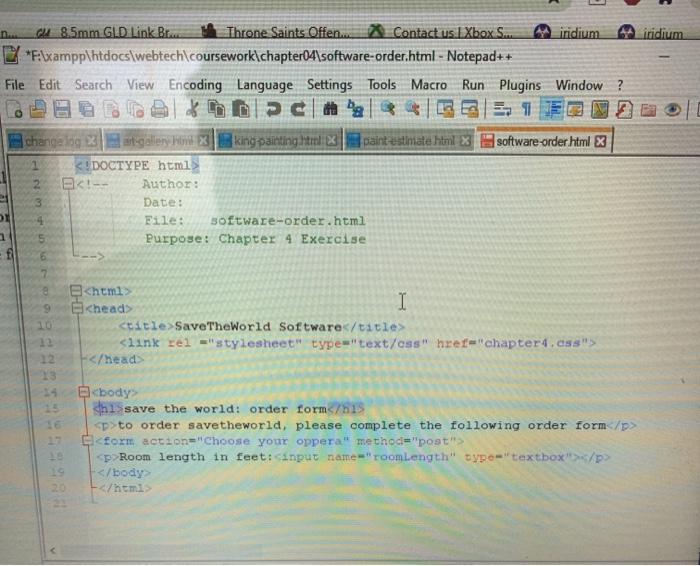Click the Close document toolbar icon
The image size is (700, 566).
tap(111, 109)
